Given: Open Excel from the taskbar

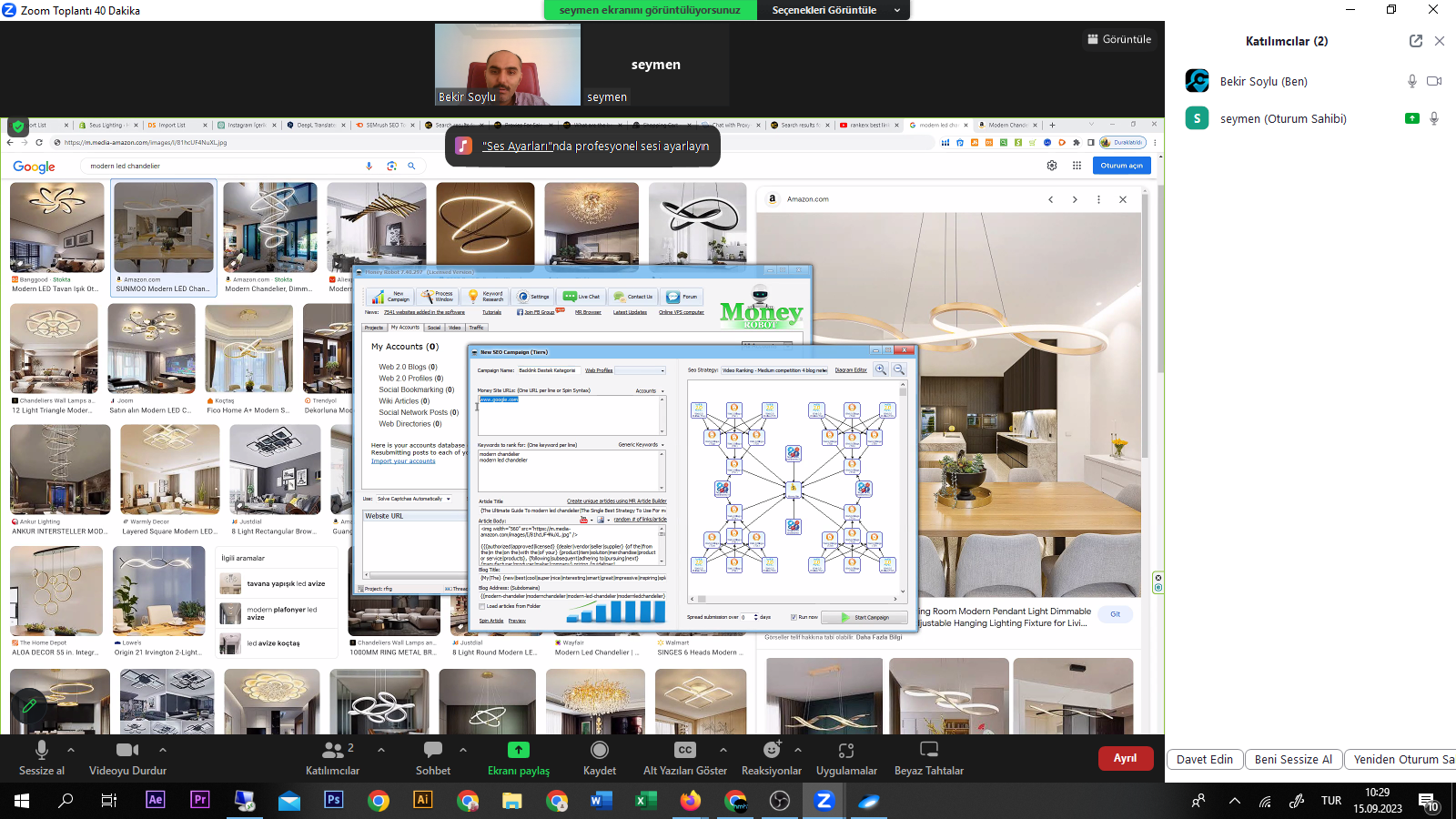Looking at the screenshot, I should (x=645, y=800).
